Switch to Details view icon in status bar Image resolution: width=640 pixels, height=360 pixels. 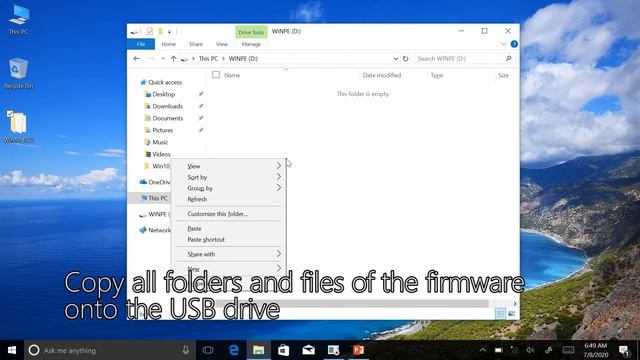(x=500, y=313)
